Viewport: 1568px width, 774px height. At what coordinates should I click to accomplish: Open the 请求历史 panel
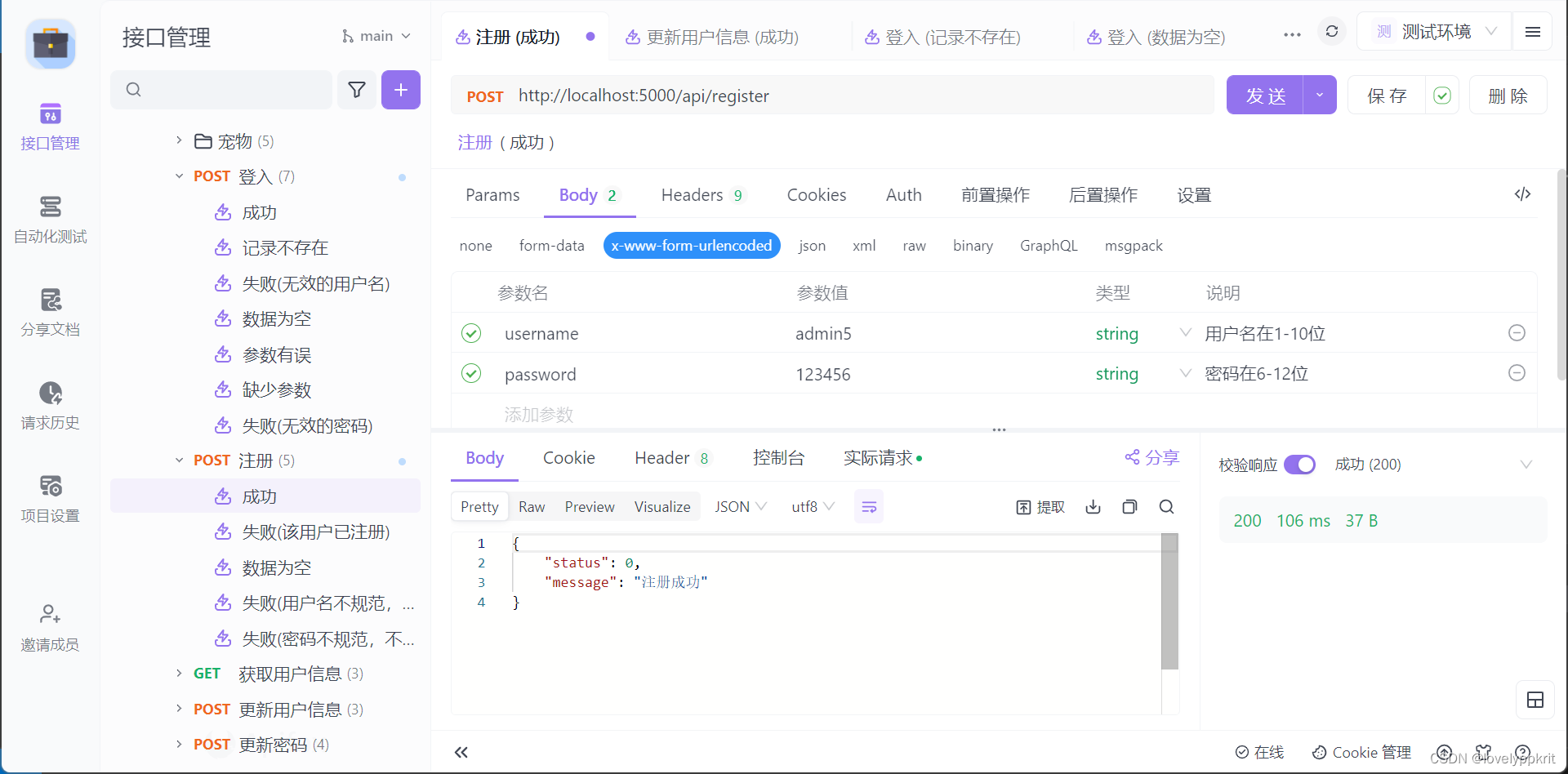(49, 404)
